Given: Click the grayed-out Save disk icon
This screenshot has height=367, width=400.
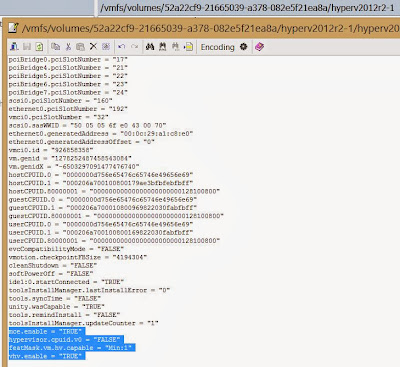Looking at the screenshot, I should (x=27, y=47).
